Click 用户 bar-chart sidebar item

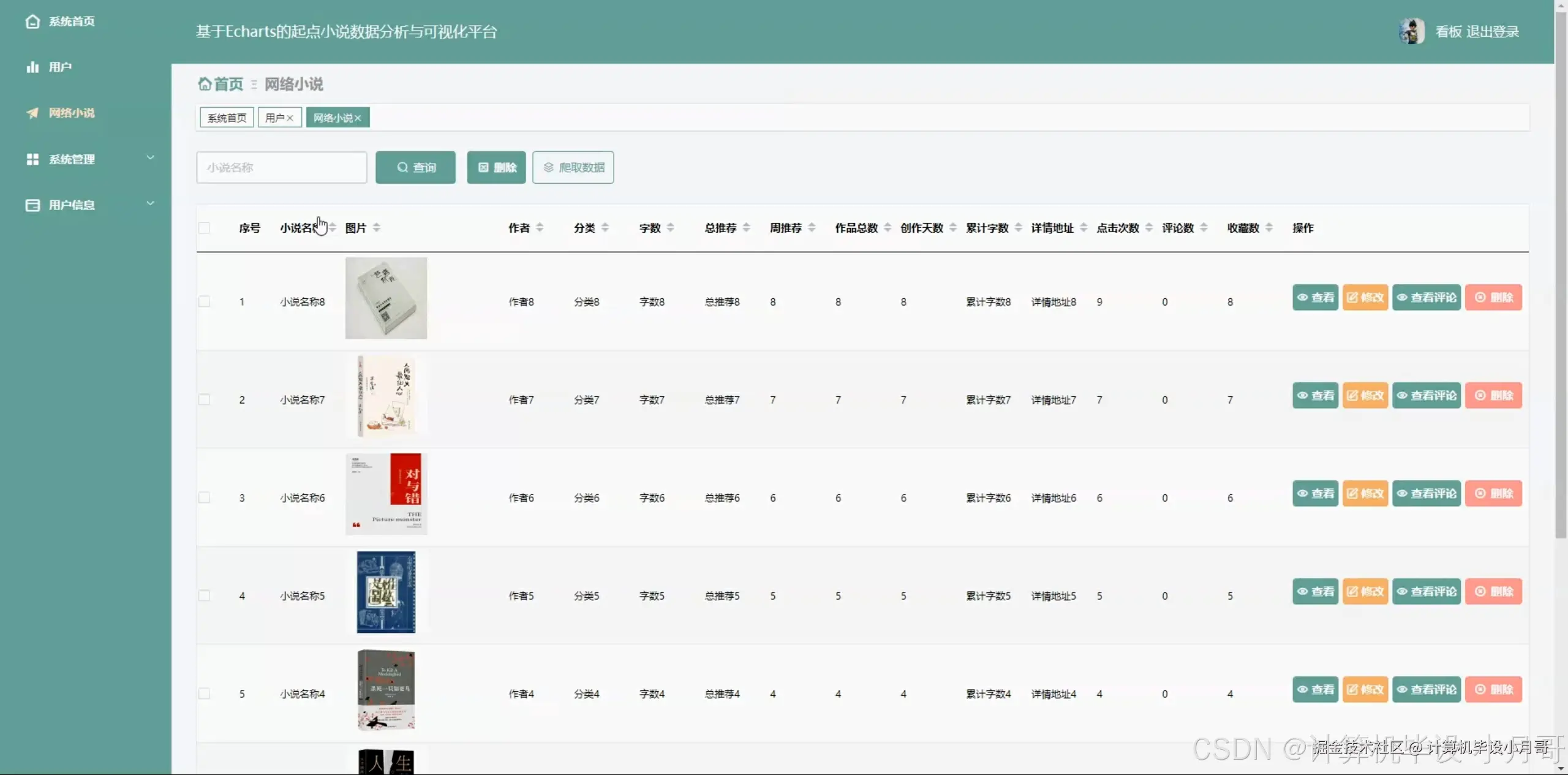coord(59,67)
